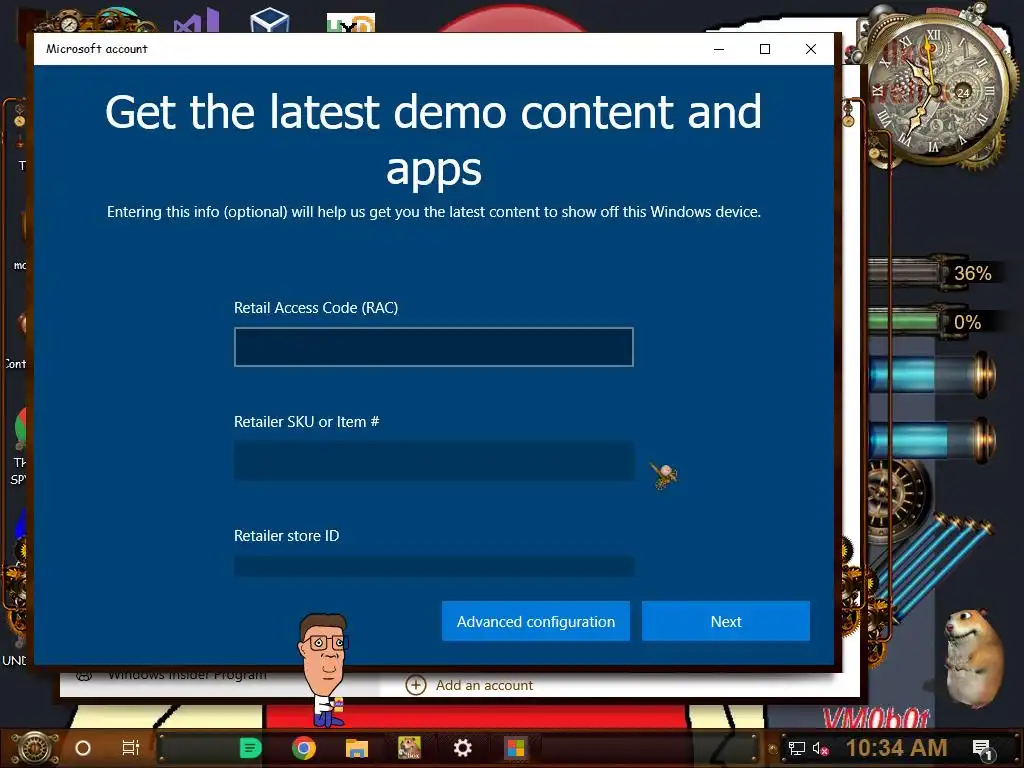Click the plus icon beside Add an account
Image resolution: width=1024 pixels, height=768 pixels.
[x=416, y=685]
